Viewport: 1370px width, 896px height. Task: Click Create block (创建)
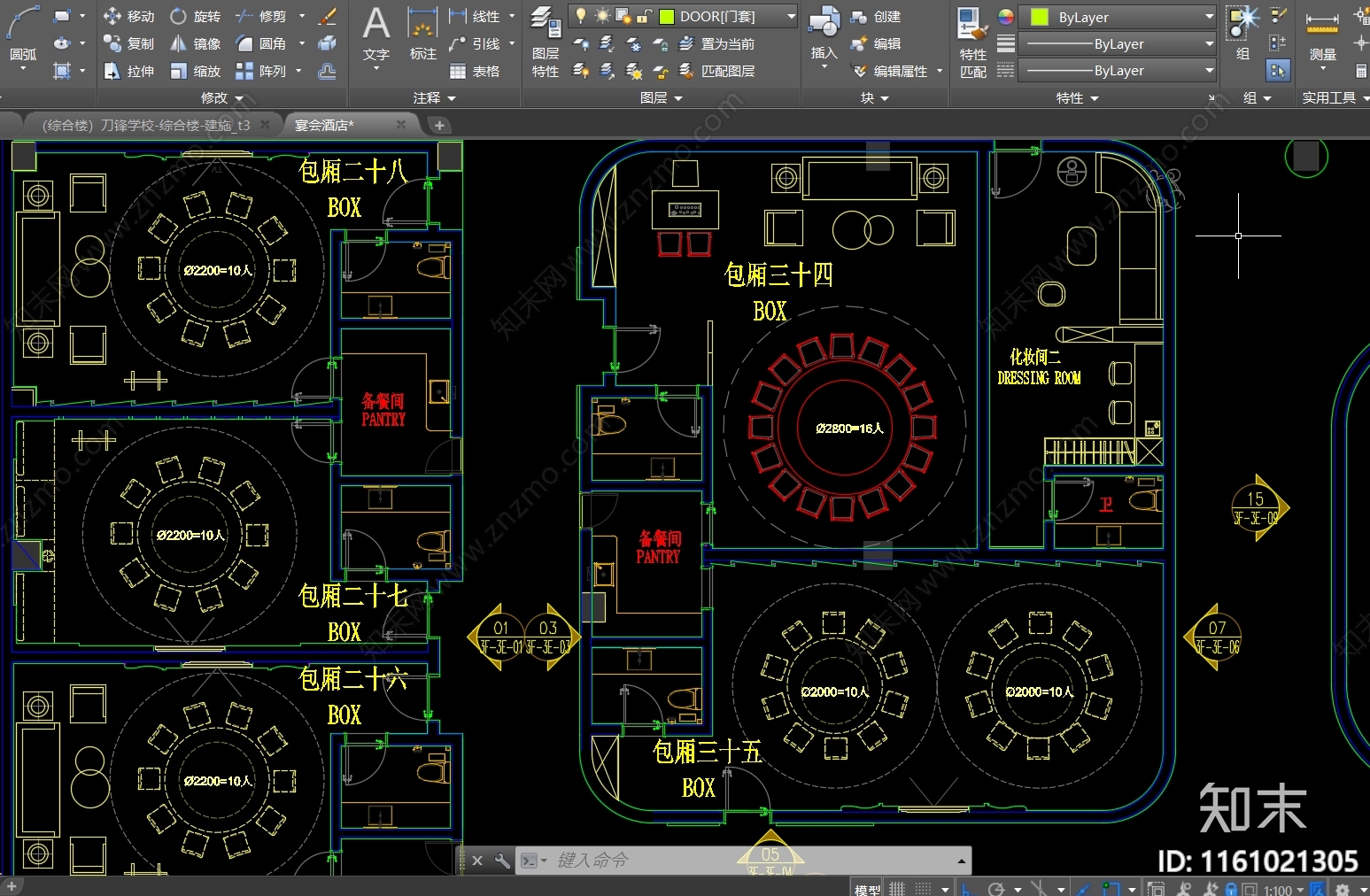(x=876, y=16)
